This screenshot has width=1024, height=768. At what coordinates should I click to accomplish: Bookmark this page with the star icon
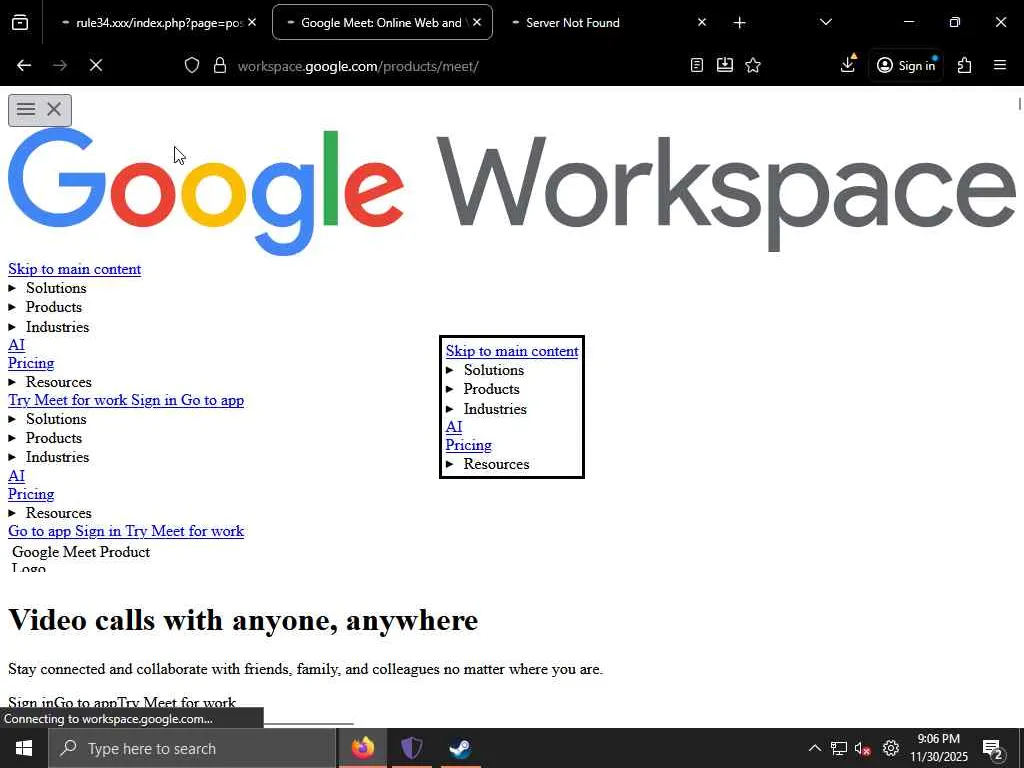[753, 65]
